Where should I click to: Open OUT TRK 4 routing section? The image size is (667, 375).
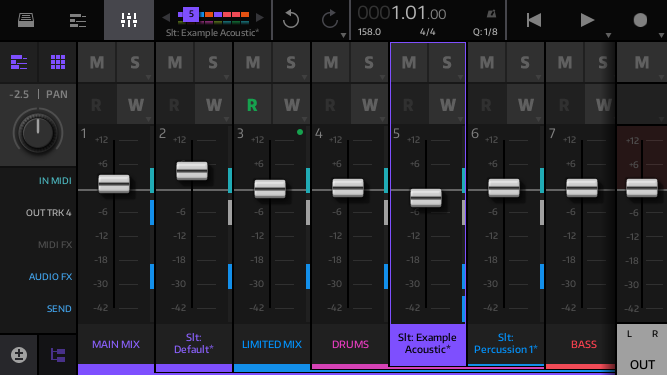point(48,213)
